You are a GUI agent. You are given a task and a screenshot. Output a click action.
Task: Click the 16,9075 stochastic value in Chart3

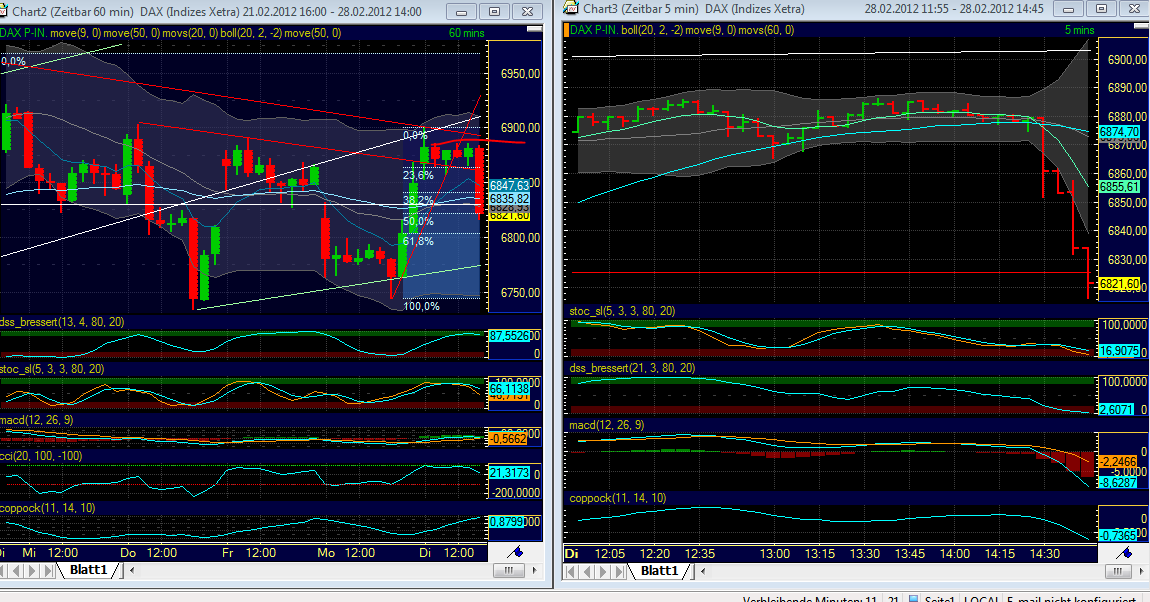click(1119, 350)
